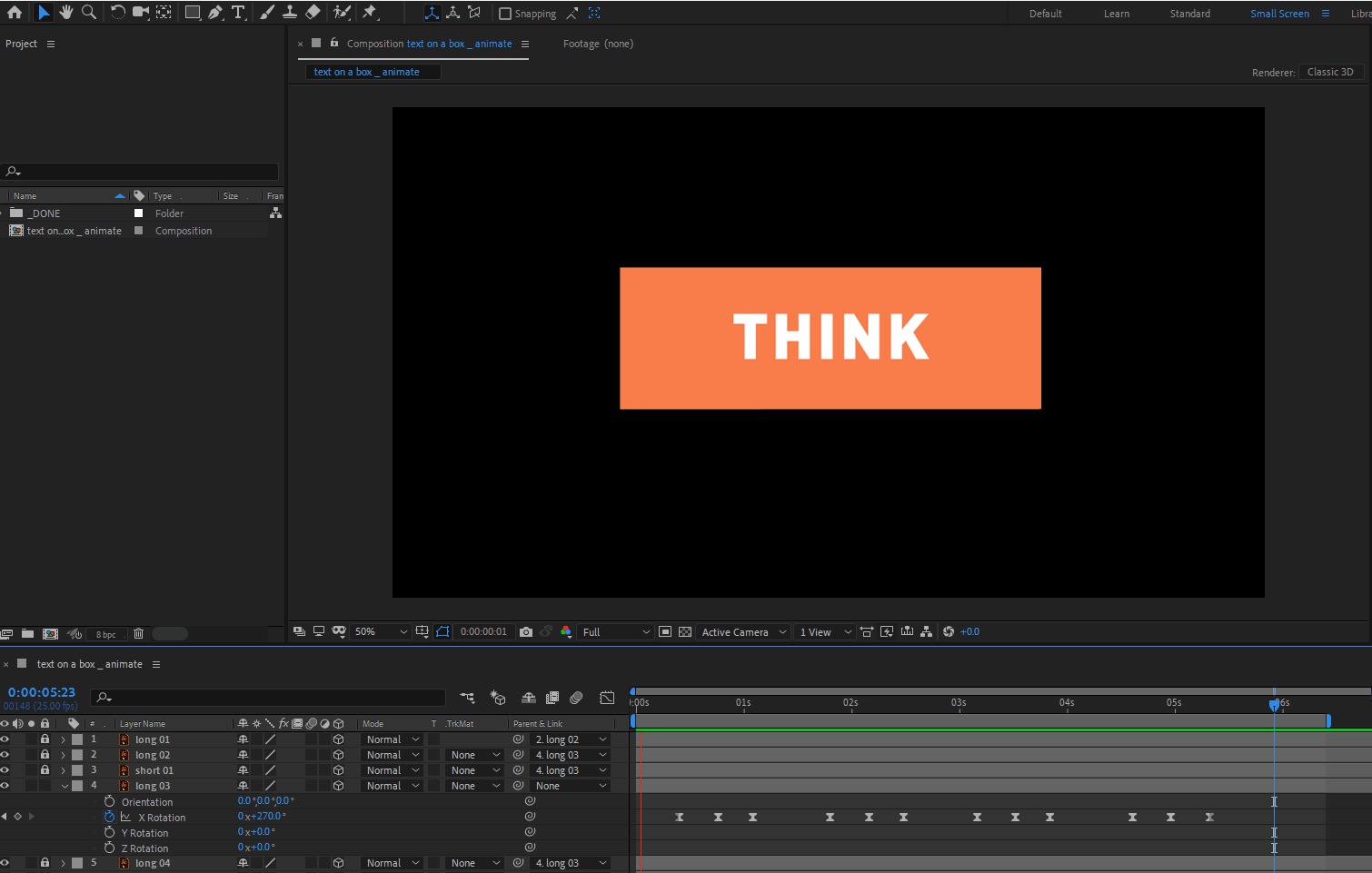Viewport: 1372px width, 873px height.
Task: Create a new composition from Project panel
Action: (50, 634)
